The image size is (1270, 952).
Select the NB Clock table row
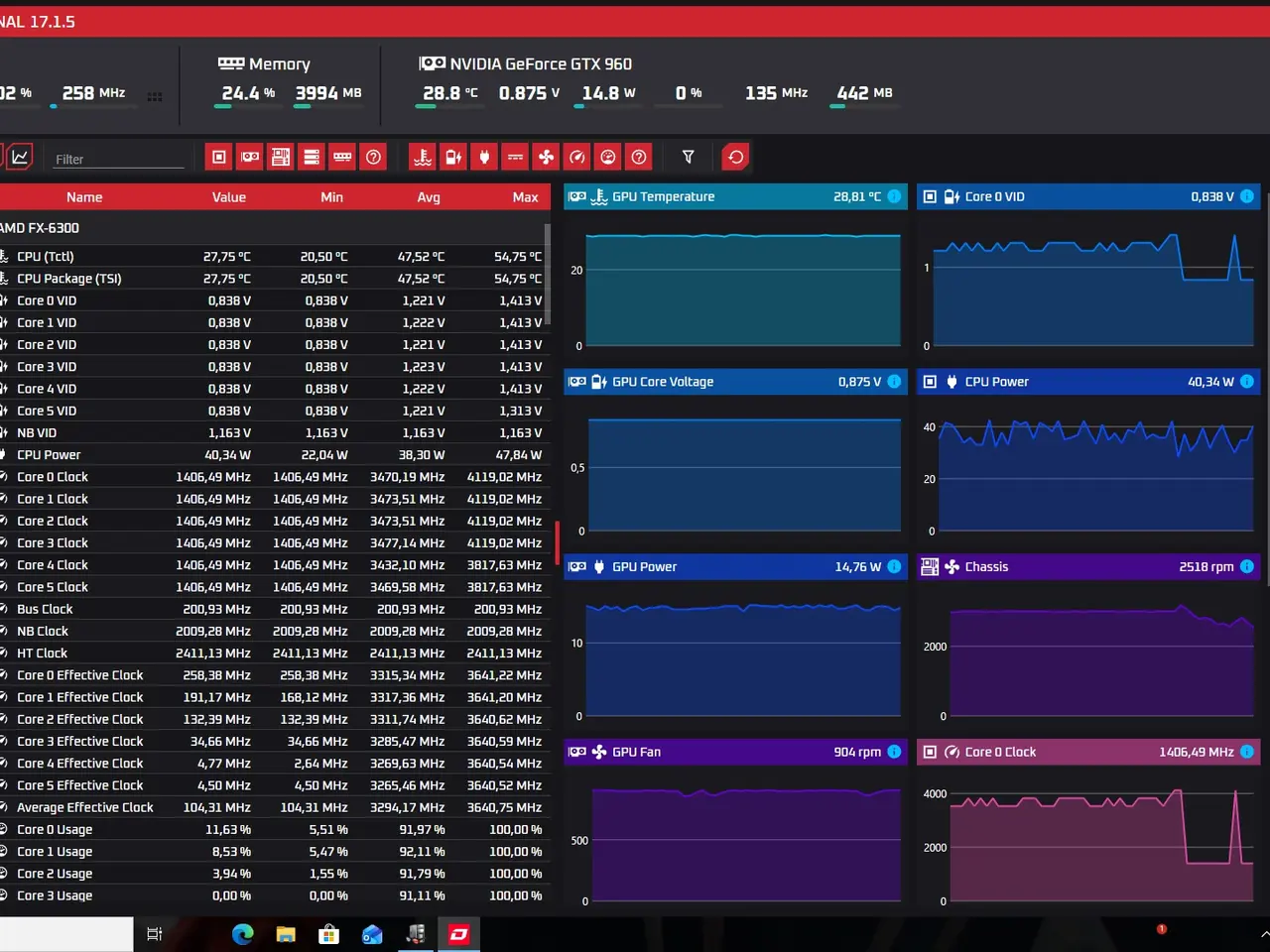[x=273, y=632]
